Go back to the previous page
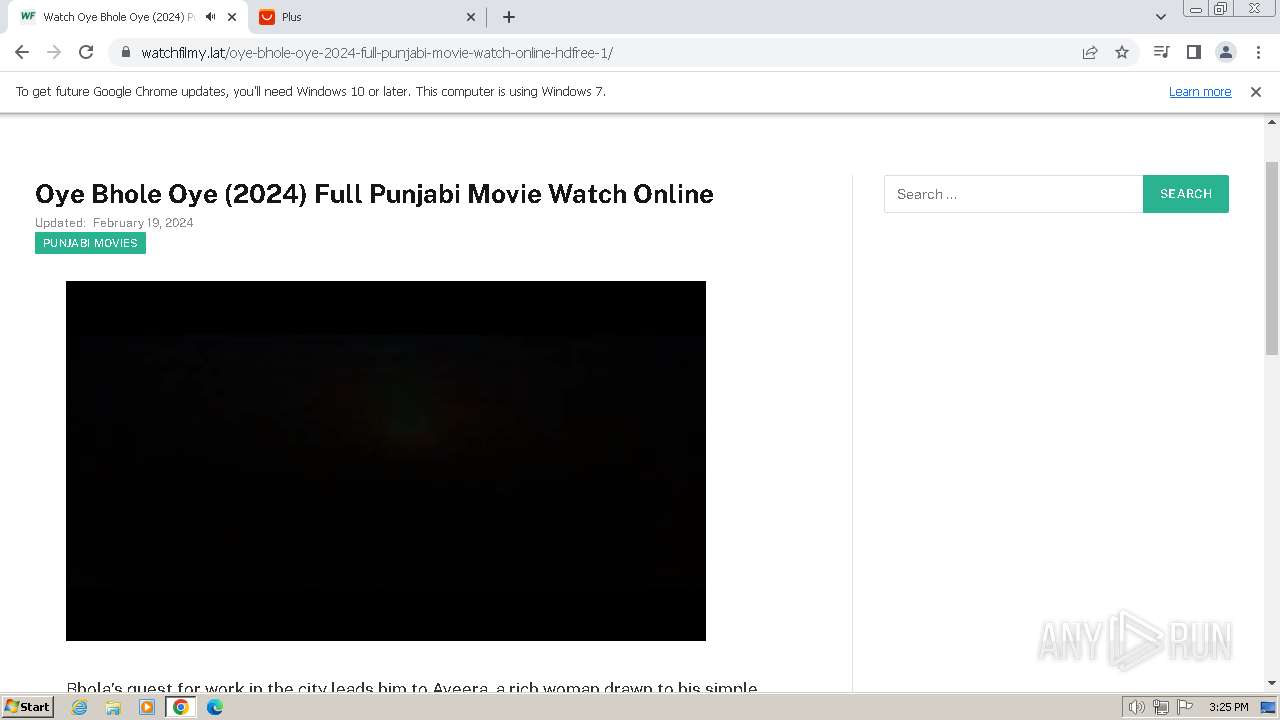Image resolution: width=1280 pixels, height=720 pixels. [x=22, y=52]
